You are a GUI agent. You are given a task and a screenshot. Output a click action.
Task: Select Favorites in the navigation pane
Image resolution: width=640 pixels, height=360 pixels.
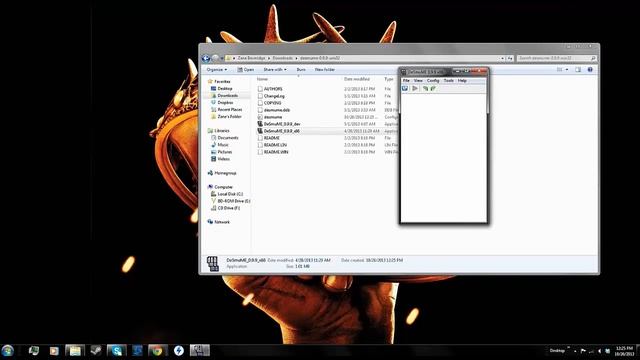(x=222, y=81)
